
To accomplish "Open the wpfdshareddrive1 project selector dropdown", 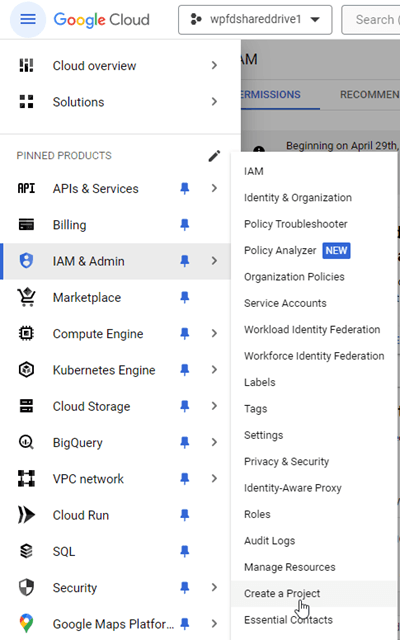I will click(255, 20).
